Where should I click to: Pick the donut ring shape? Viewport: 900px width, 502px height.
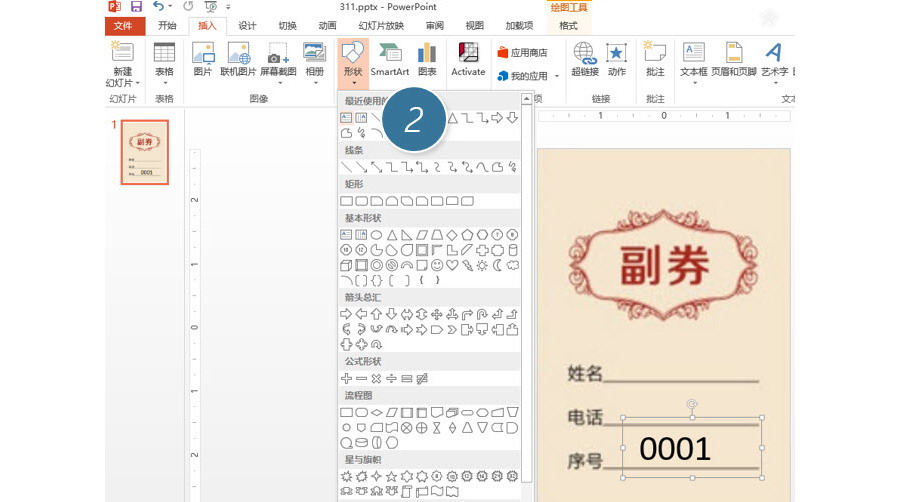pyautogui.click(x=377, y=265)
